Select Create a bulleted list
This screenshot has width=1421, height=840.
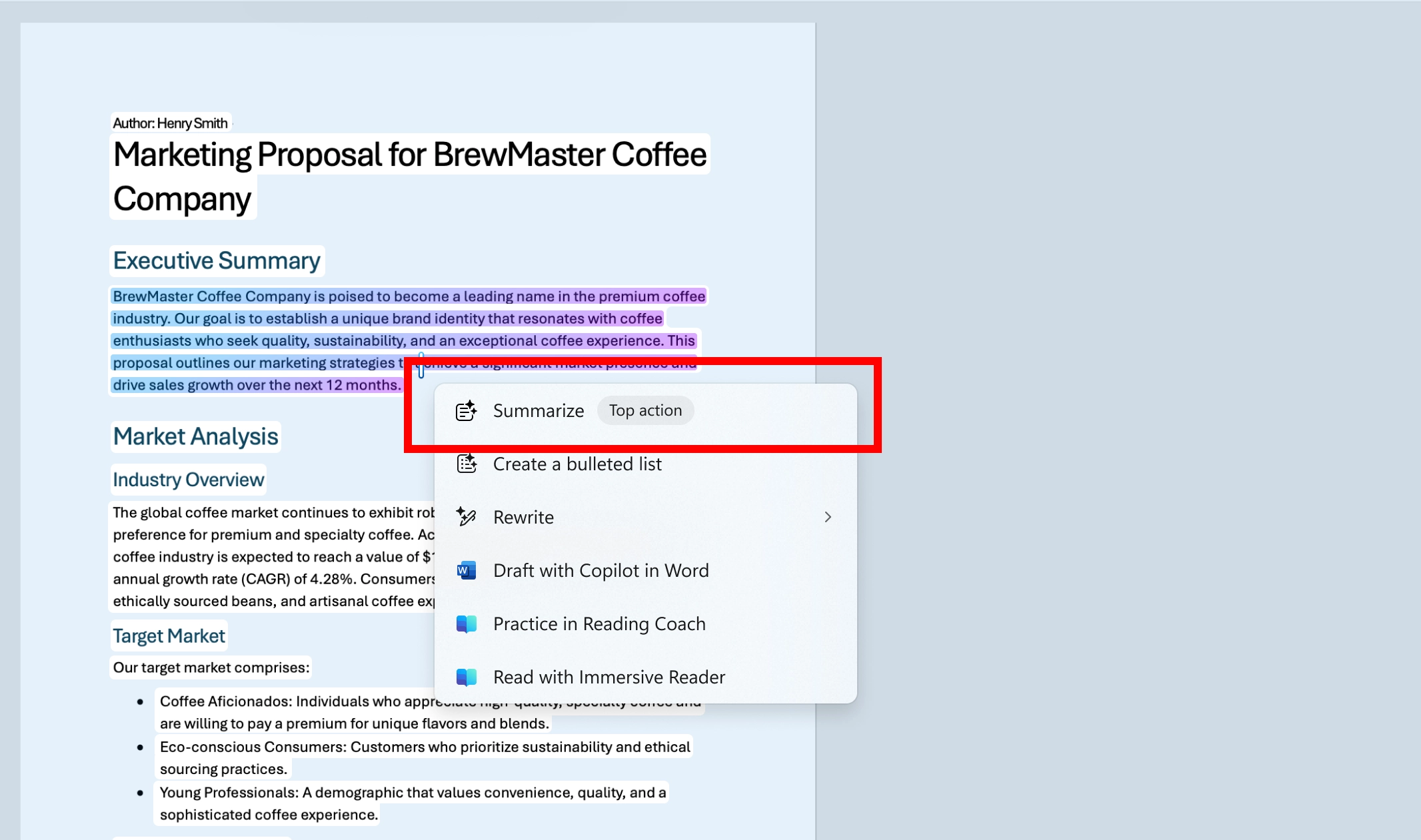[645, 464]
